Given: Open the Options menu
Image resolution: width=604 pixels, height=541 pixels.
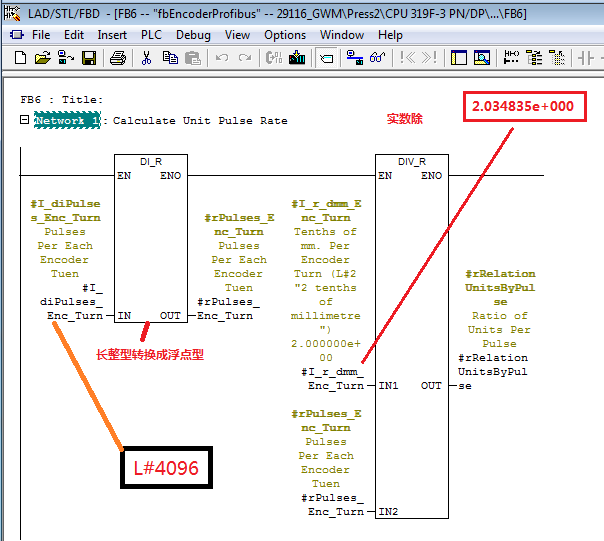Looking at the screenshot, I should click(285, 35).
